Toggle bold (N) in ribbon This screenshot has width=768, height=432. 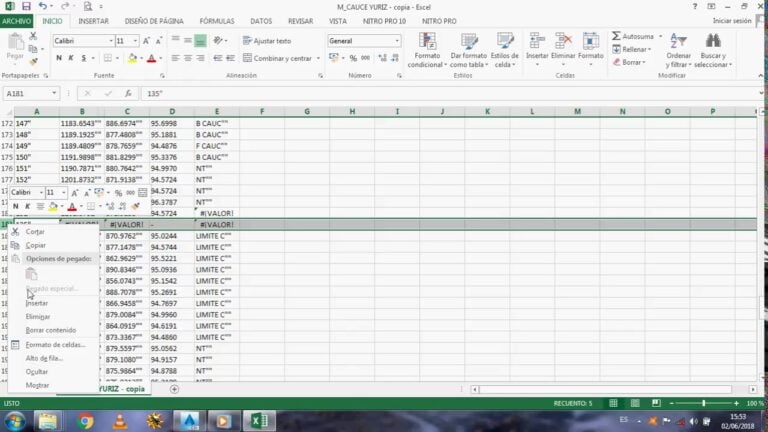59,58
